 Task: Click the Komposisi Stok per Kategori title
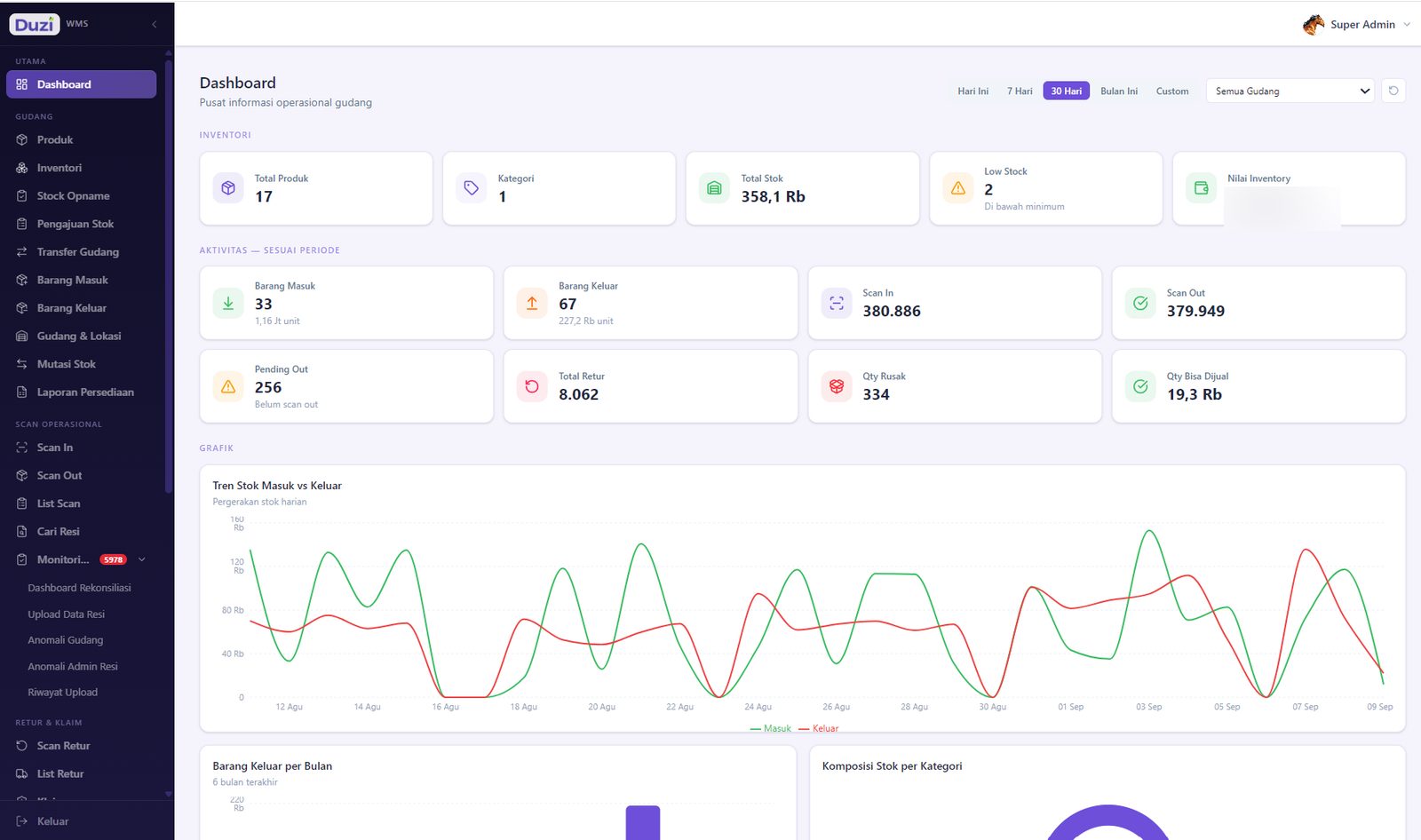892,766
